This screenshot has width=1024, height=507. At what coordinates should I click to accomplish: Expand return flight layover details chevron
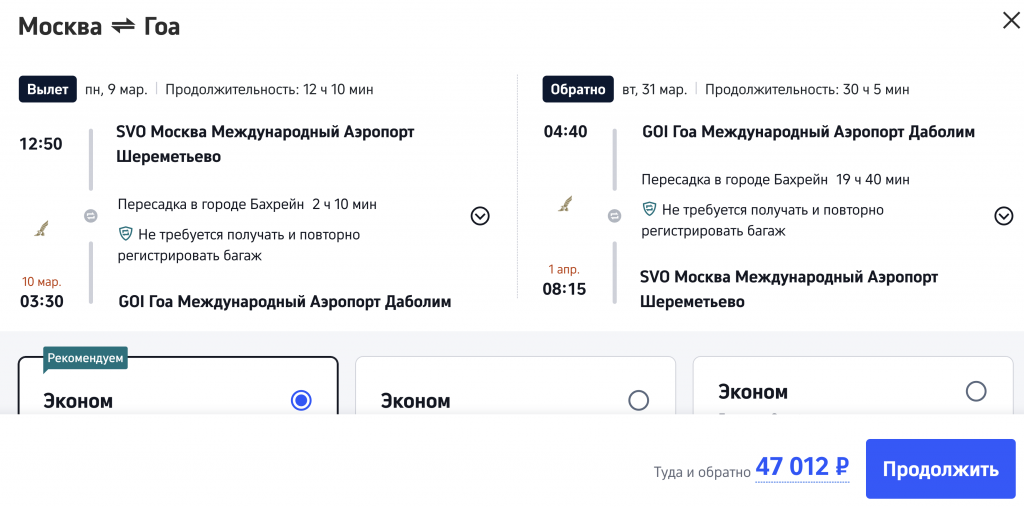tap(1004, 216)
